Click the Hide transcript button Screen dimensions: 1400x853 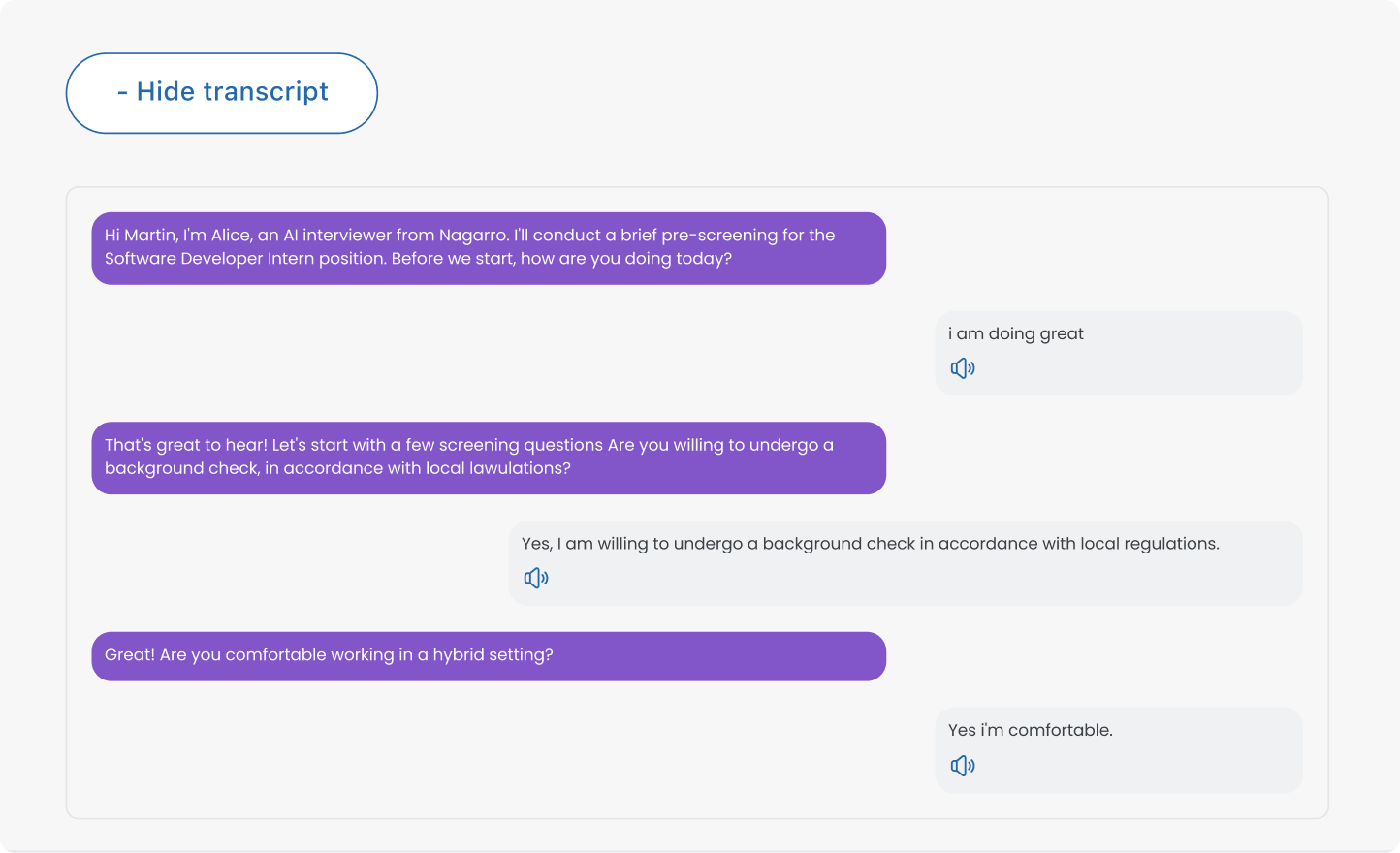pyautogui.click(x=222, y=93)
